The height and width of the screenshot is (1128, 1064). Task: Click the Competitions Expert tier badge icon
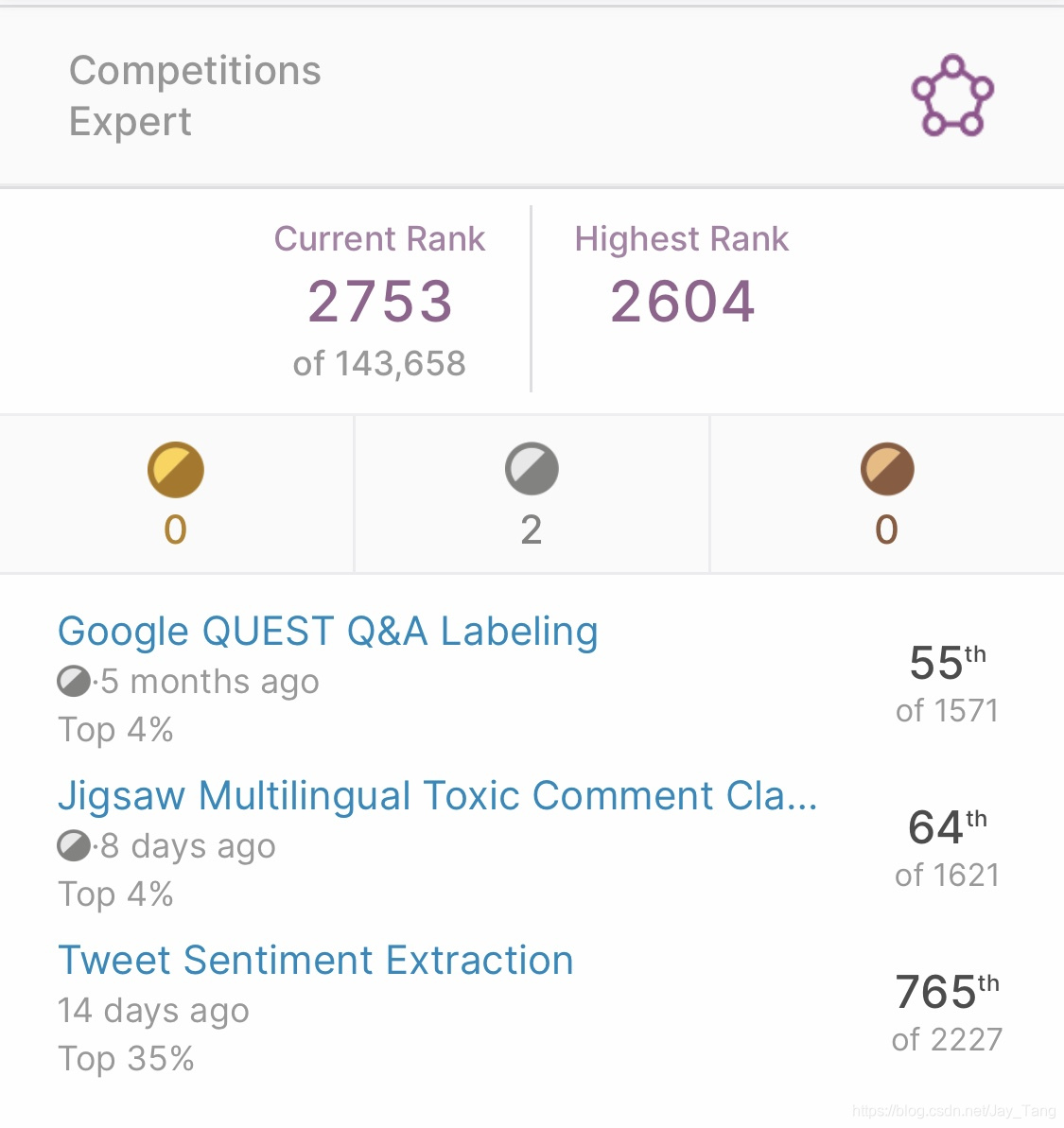tap(952, 95)
